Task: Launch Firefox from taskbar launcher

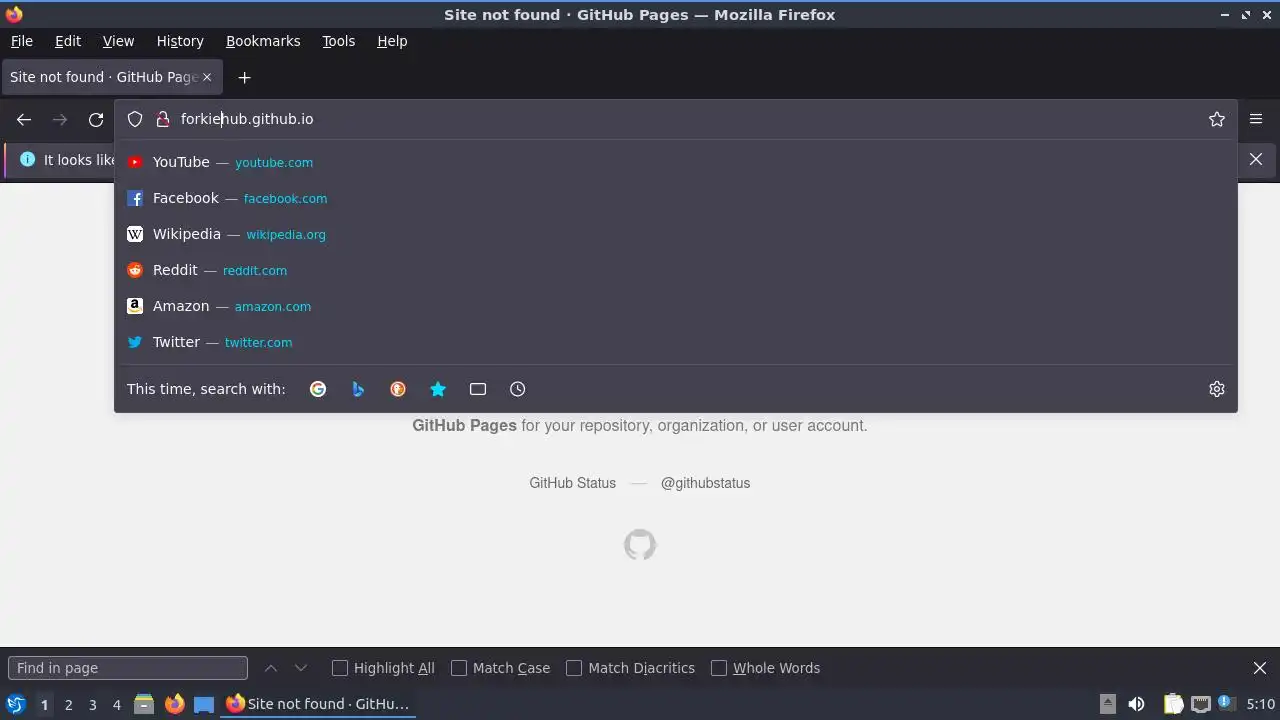Action: tap(174, 704)
